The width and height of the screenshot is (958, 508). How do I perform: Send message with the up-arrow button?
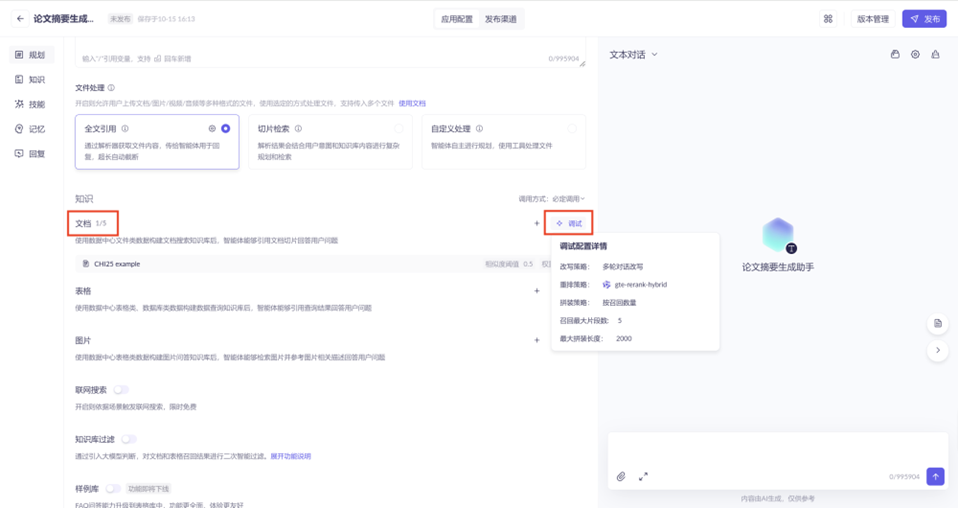coord(935,477)
